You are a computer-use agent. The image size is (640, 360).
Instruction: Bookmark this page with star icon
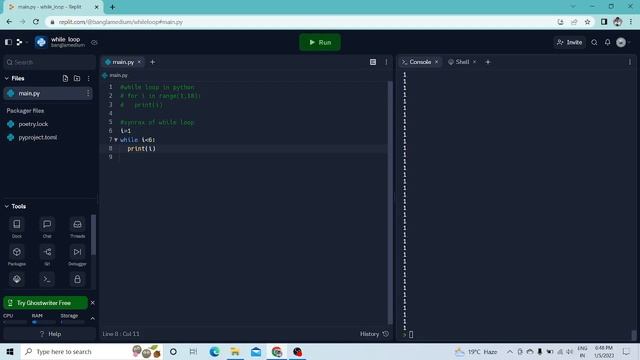587,22
